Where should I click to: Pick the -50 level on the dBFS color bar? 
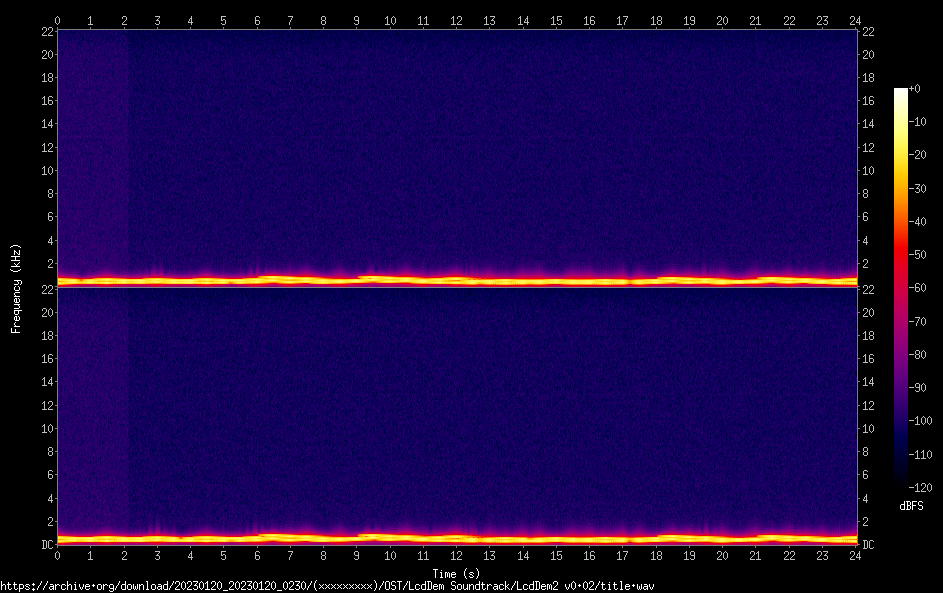pyautogui.click(x=902, y=252)
